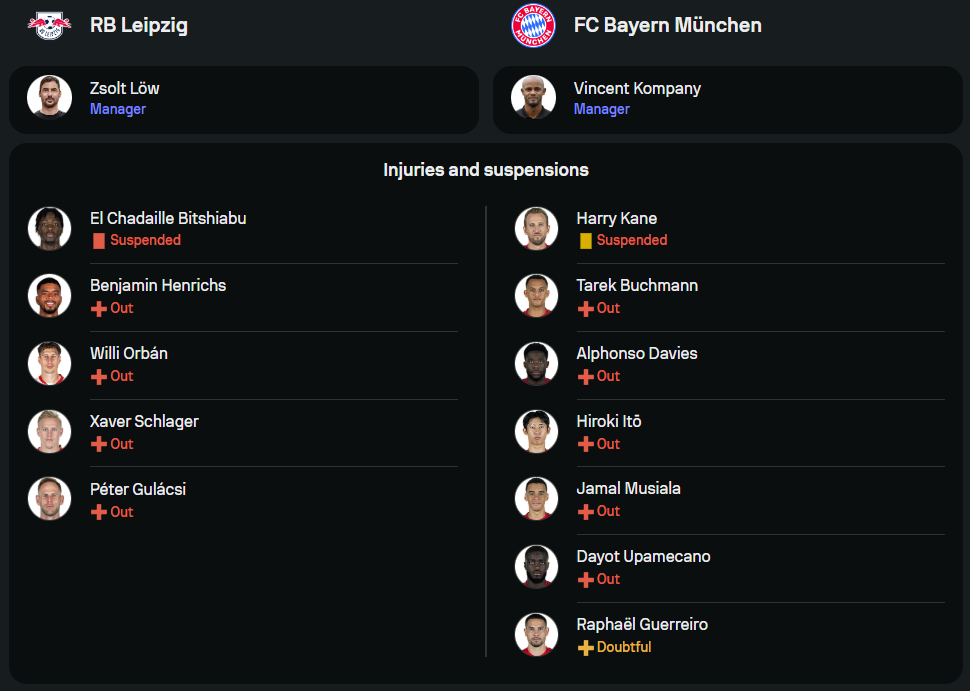Open Zsolt Löw manager photo
The height and width of the screenshot is (691, 970).
tap(49, 97)
